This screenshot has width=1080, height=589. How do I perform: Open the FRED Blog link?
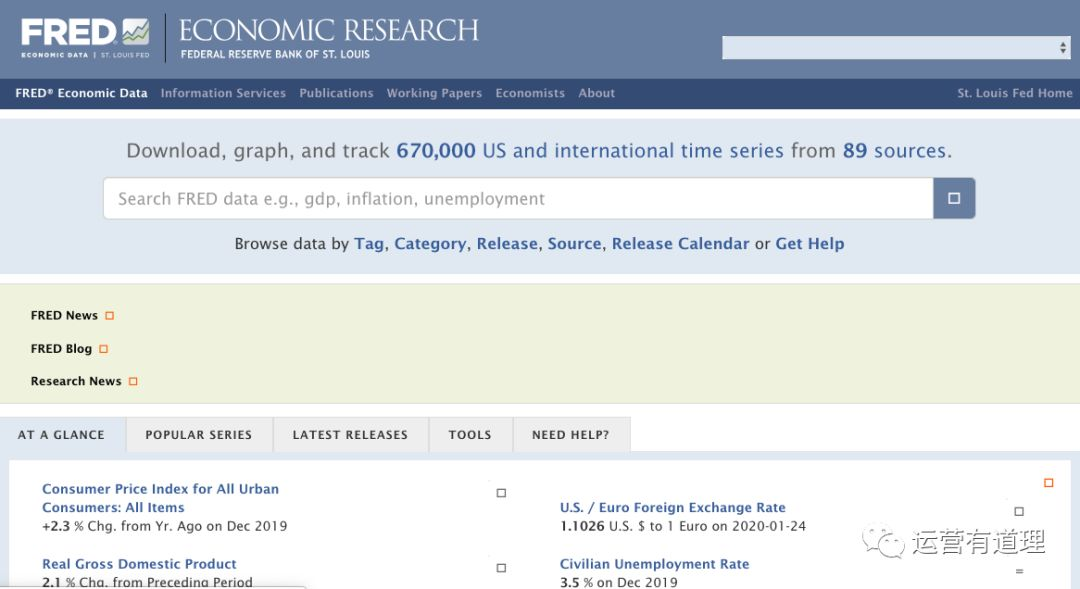click(61, 349)
